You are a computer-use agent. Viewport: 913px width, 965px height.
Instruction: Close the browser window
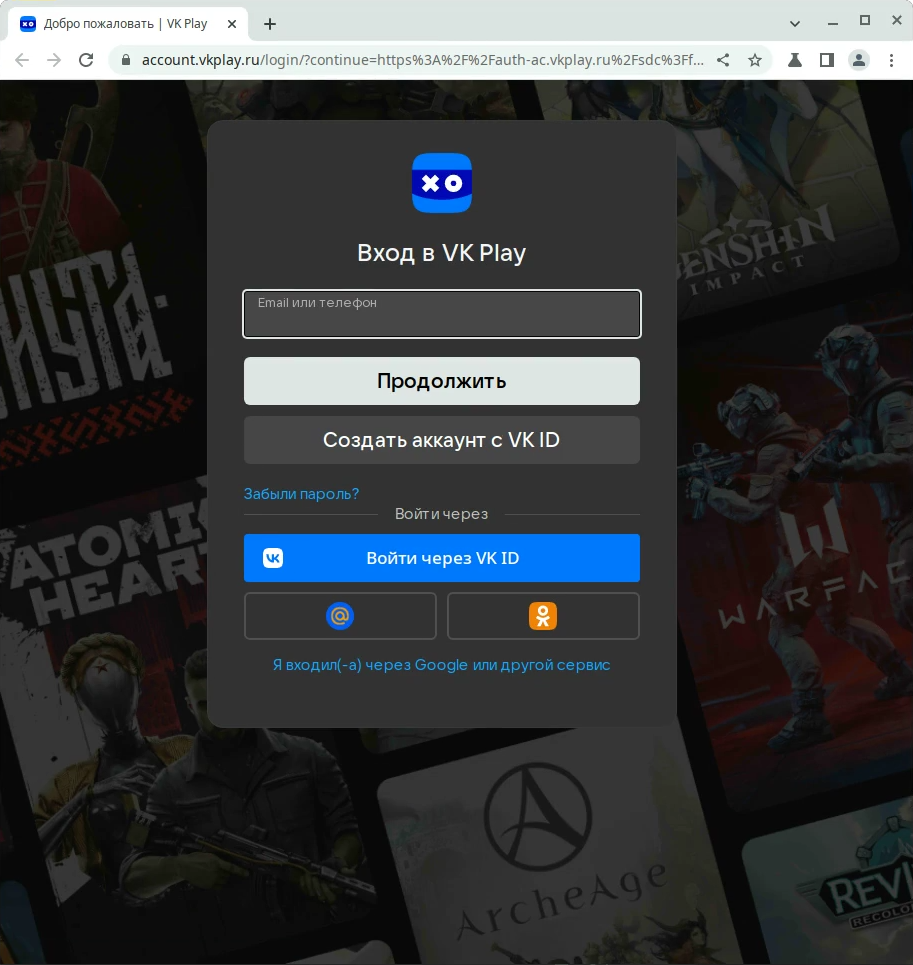tap(897, 20)
